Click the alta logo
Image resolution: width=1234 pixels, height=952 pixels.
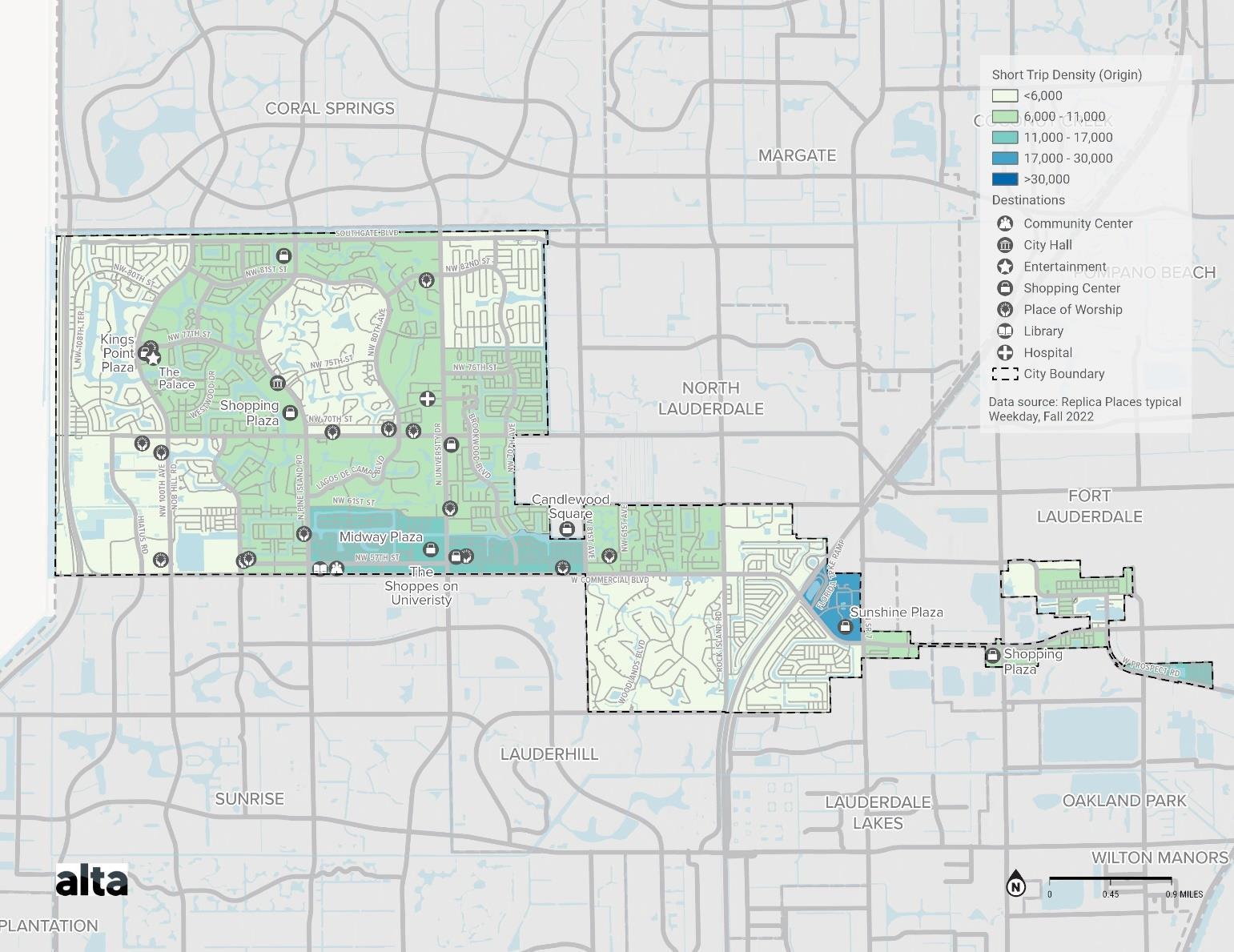[91, 881]
